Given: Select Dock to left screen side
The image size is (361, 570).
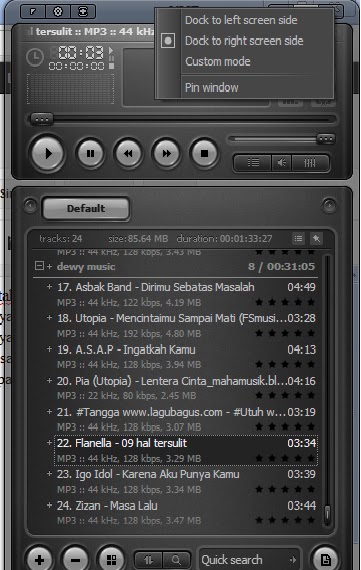Looking at the screenshot, I should tap(241, 20).
